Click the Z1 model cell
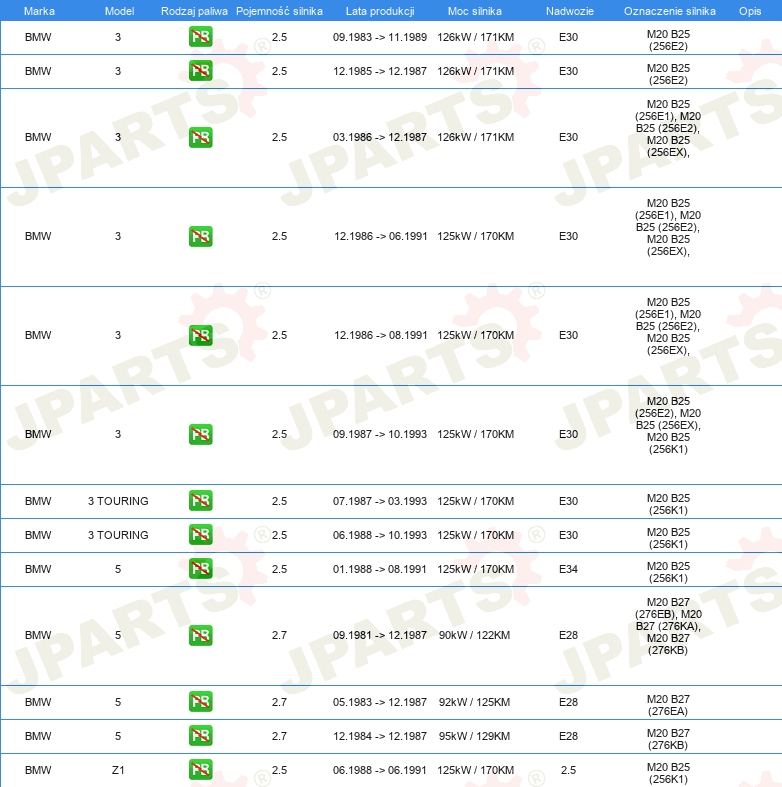 118,770
